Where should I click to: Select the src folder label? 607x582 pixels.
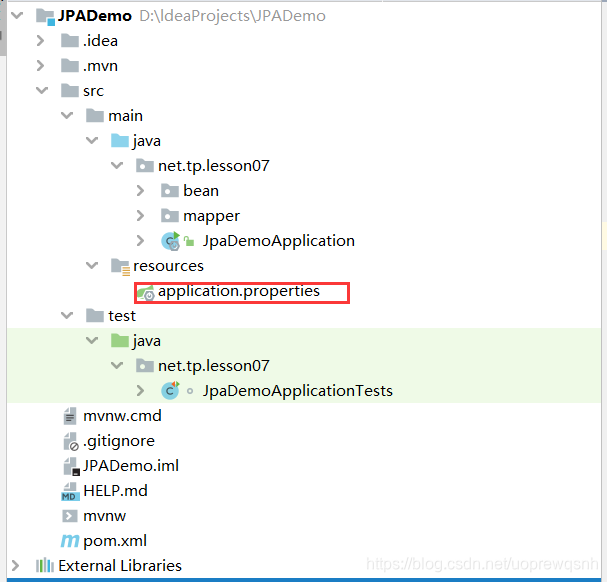coord(93,91)
